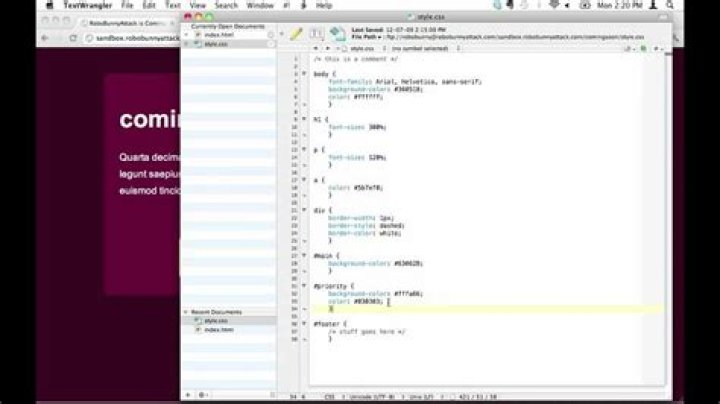Click the browser address bar URL
The image size is (720, 404).
(x=138, y=38)
